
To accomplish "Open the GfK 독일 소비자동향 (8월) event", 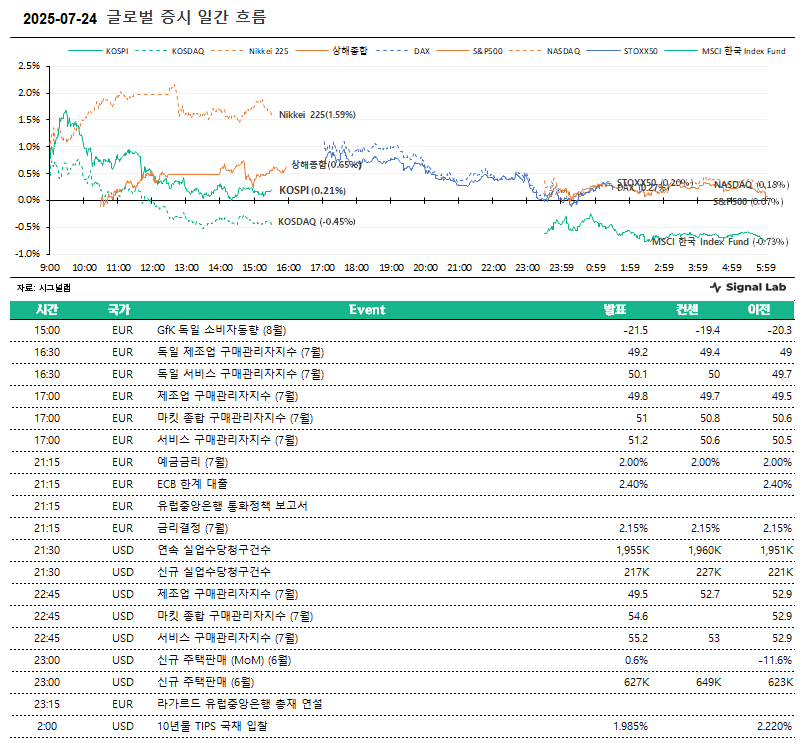I will pos(222,330).
